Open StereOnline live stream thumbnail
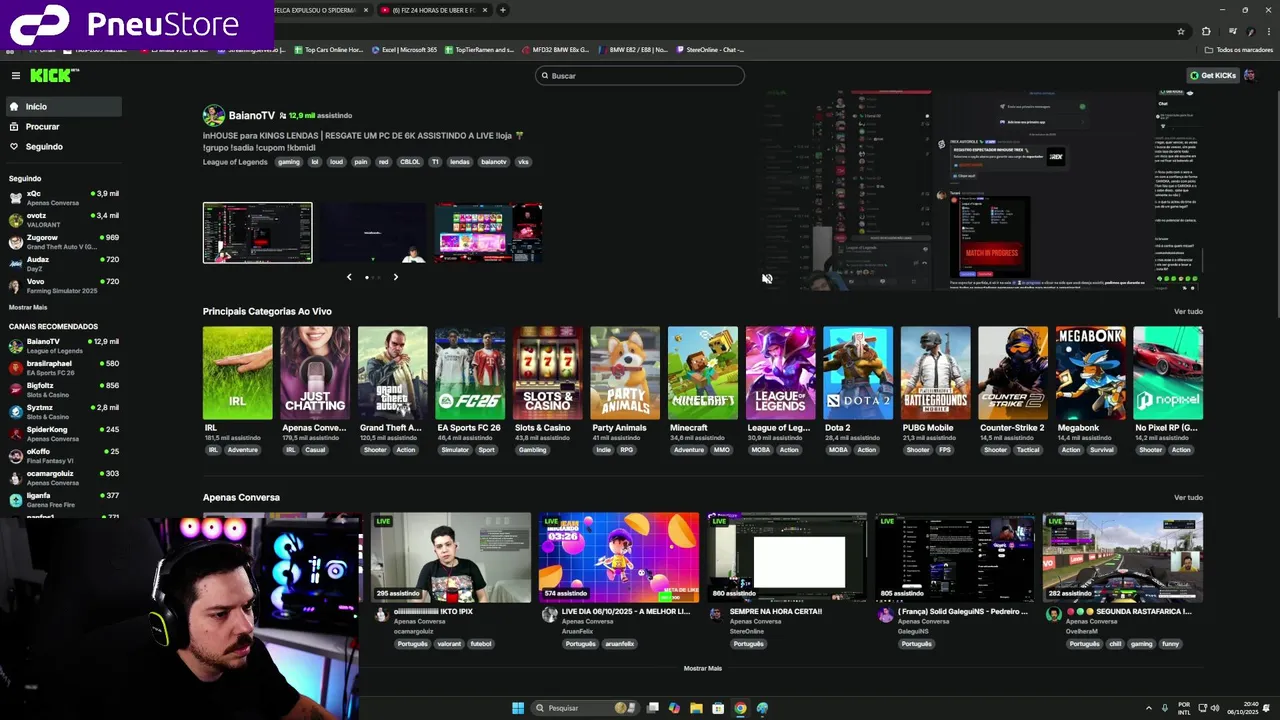1280x720 pixels. [x=787, y=557]
